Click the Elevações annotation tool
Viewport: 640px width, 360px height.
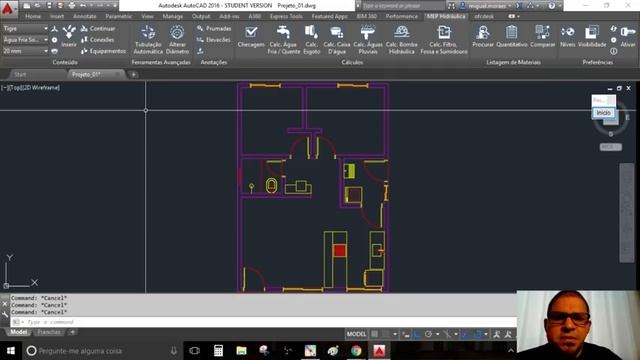(213, 40)
